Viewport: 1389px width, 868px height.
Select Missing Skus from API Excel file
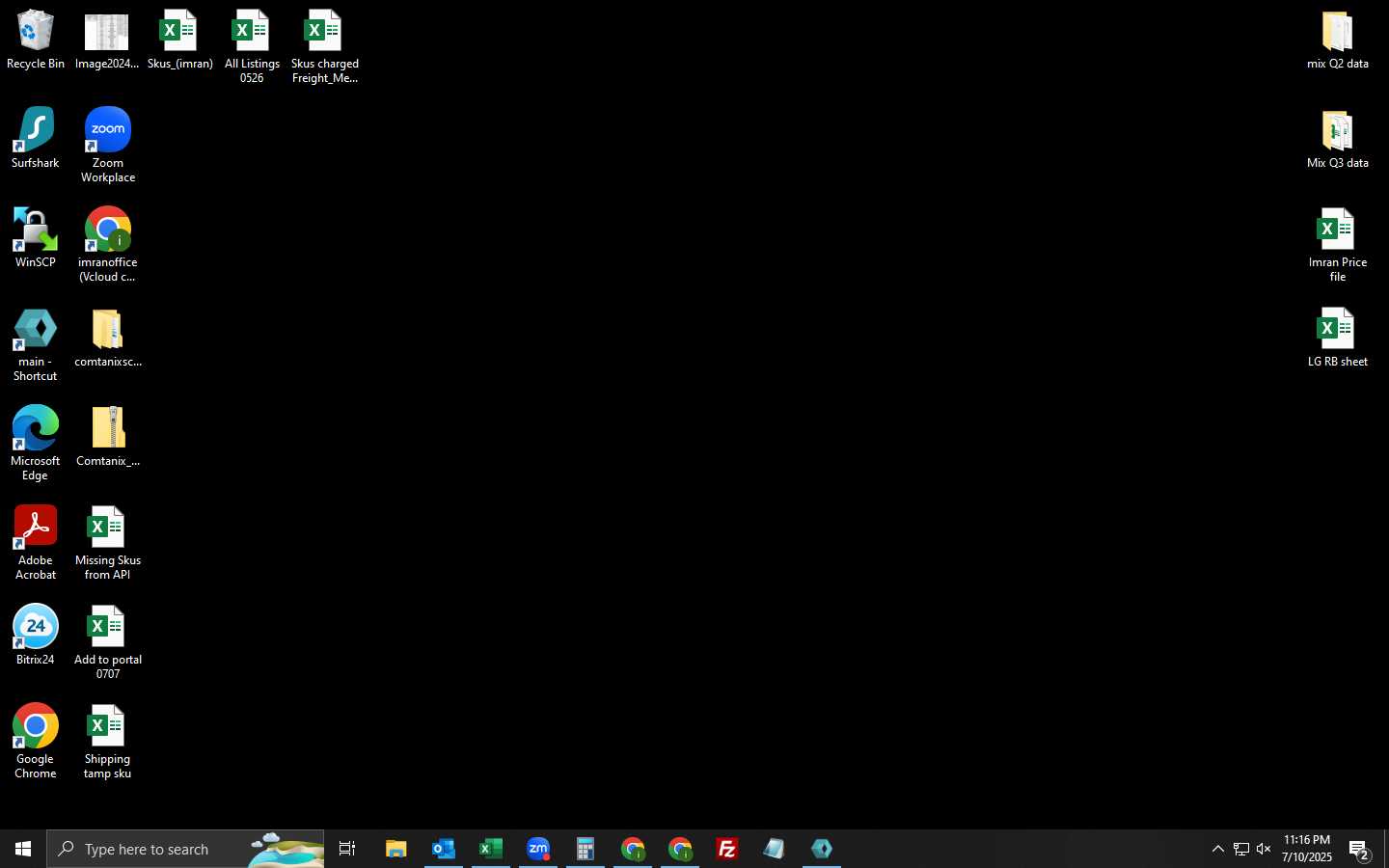(108, 543)
